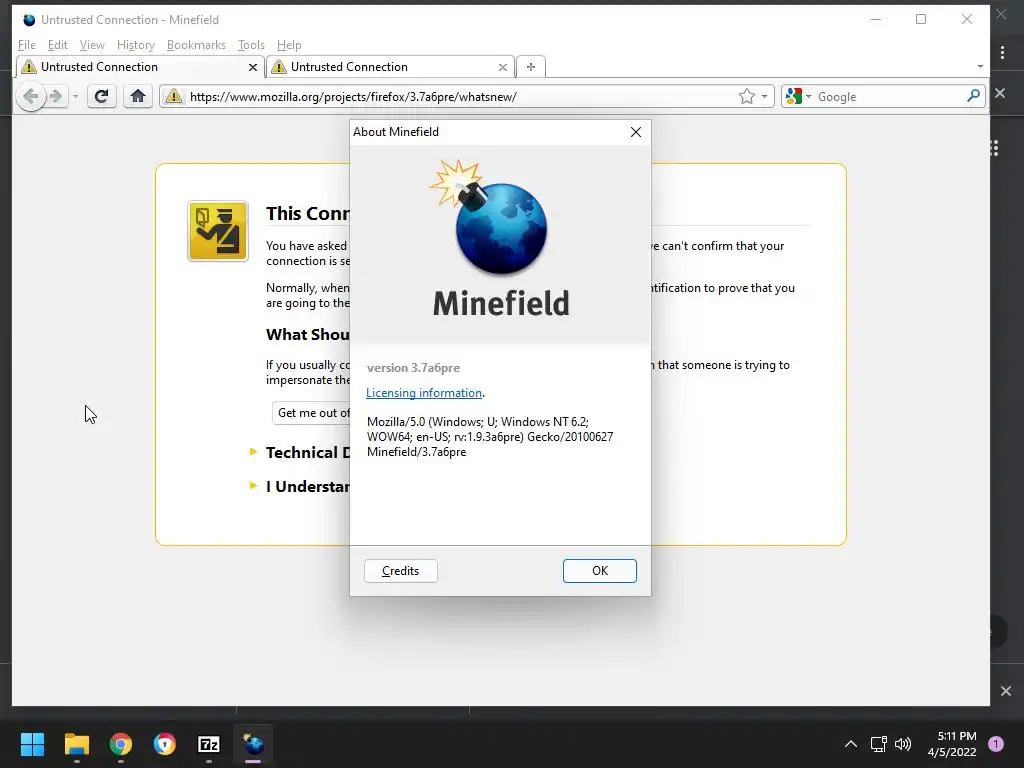Bookmark this page with the star icon
1024x768 pixels.
[x=746, y=97]
